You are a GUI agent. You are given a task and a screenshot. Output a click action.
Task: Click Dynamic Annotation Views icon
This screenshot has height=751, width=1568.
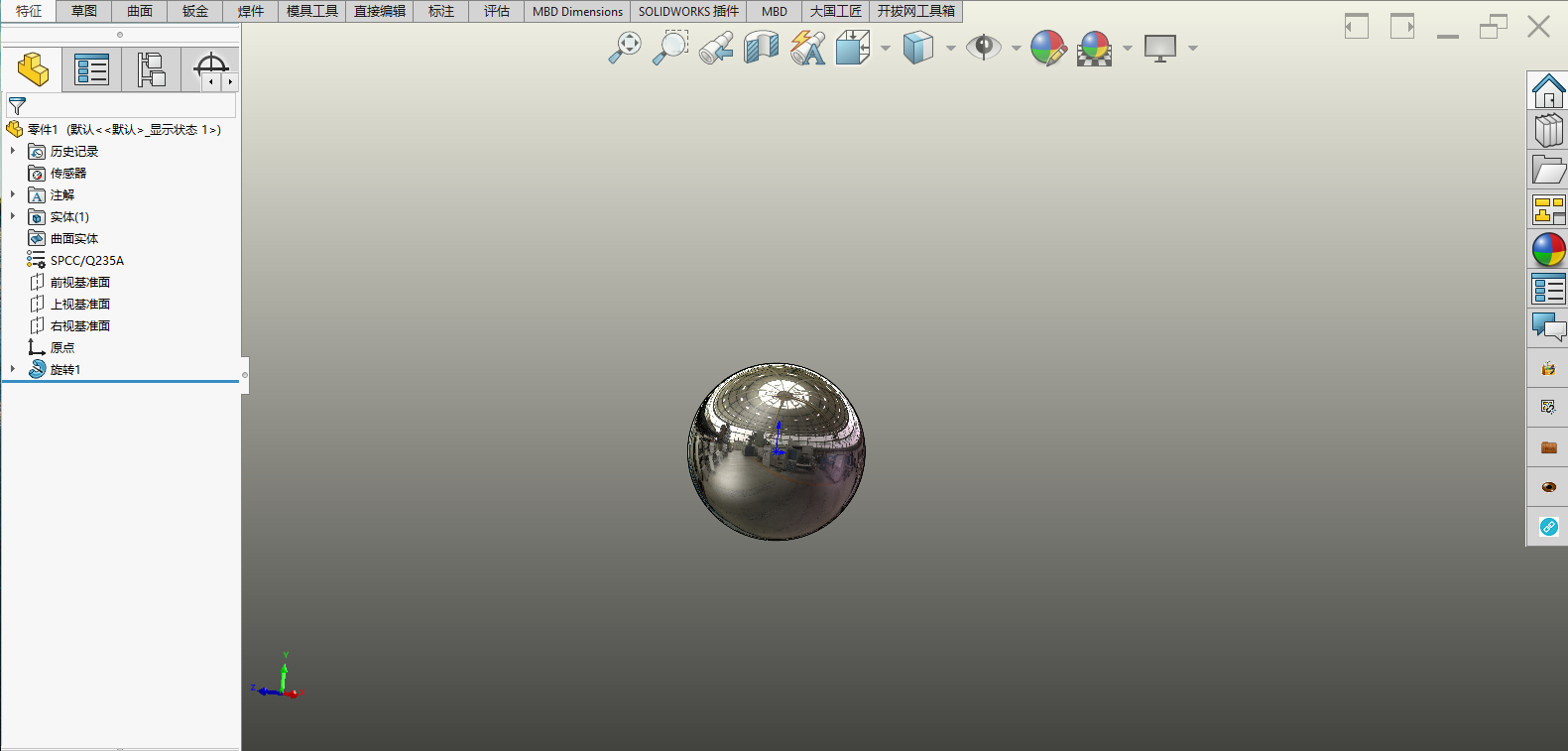(x=807, y=47)
